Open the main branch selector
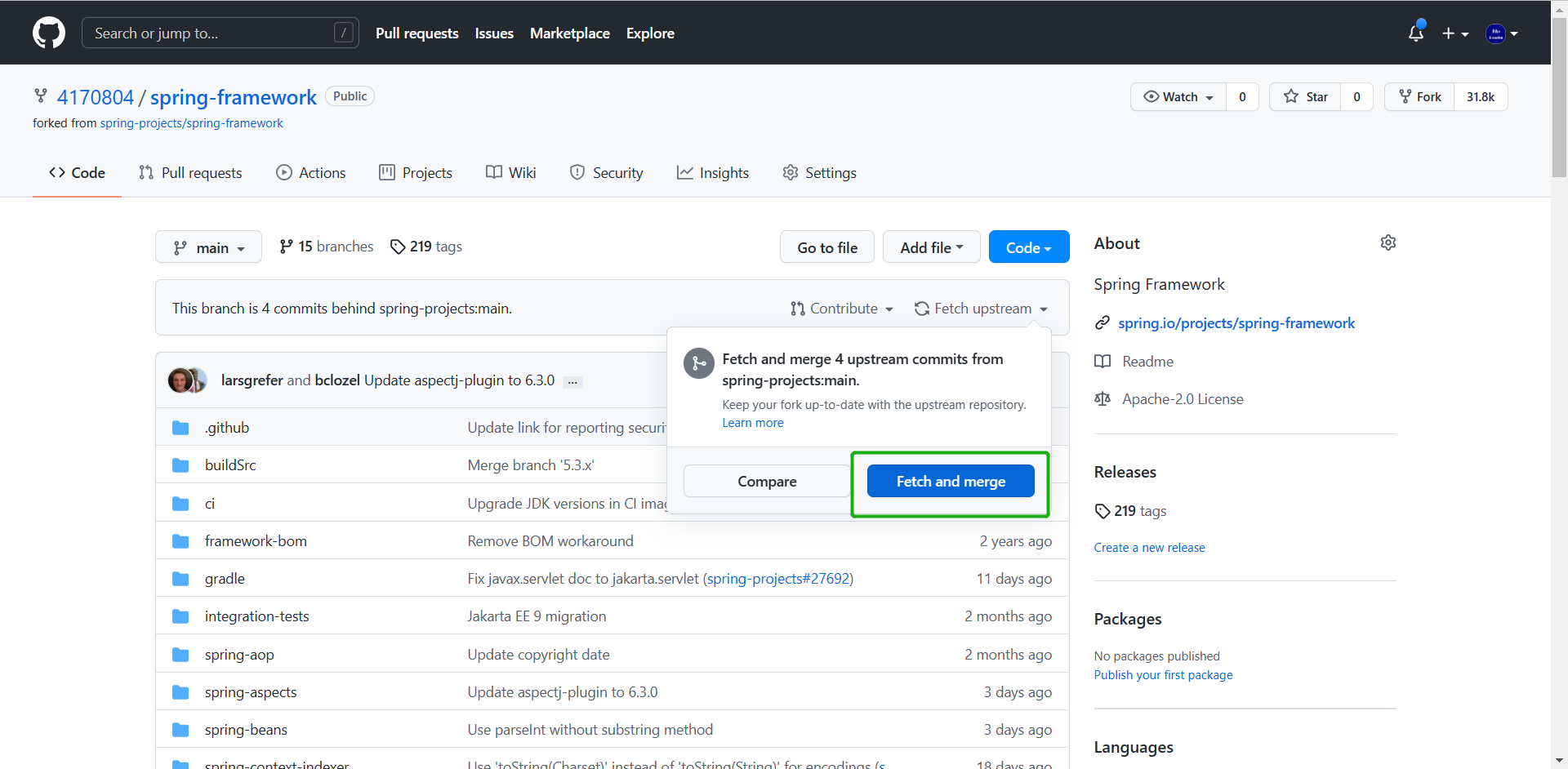The image size is (1568, 769). click(208, 247)
